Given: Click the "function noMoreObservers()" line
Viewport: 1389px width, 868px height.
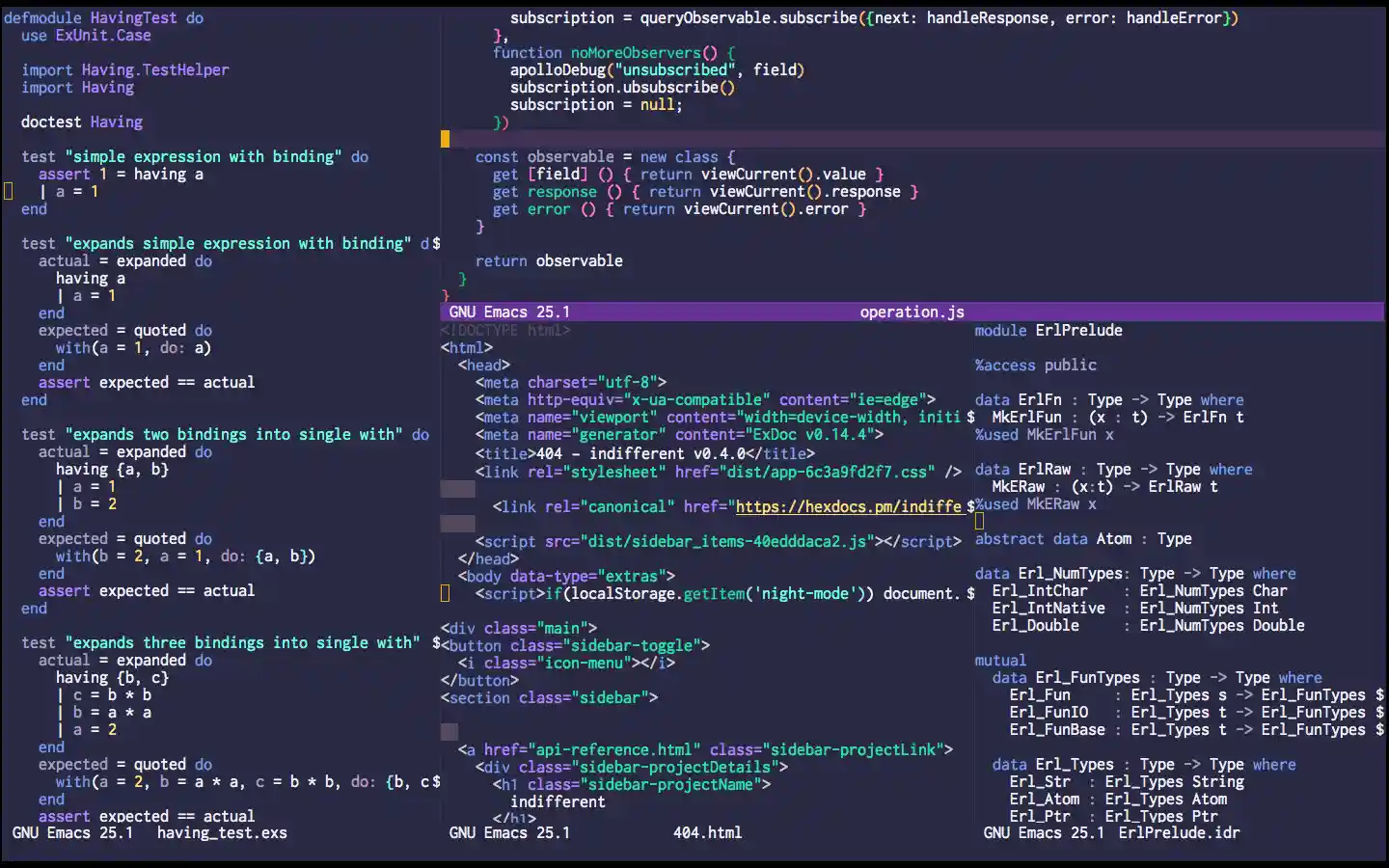Looking at the screenshot, I should coord(614,52).
